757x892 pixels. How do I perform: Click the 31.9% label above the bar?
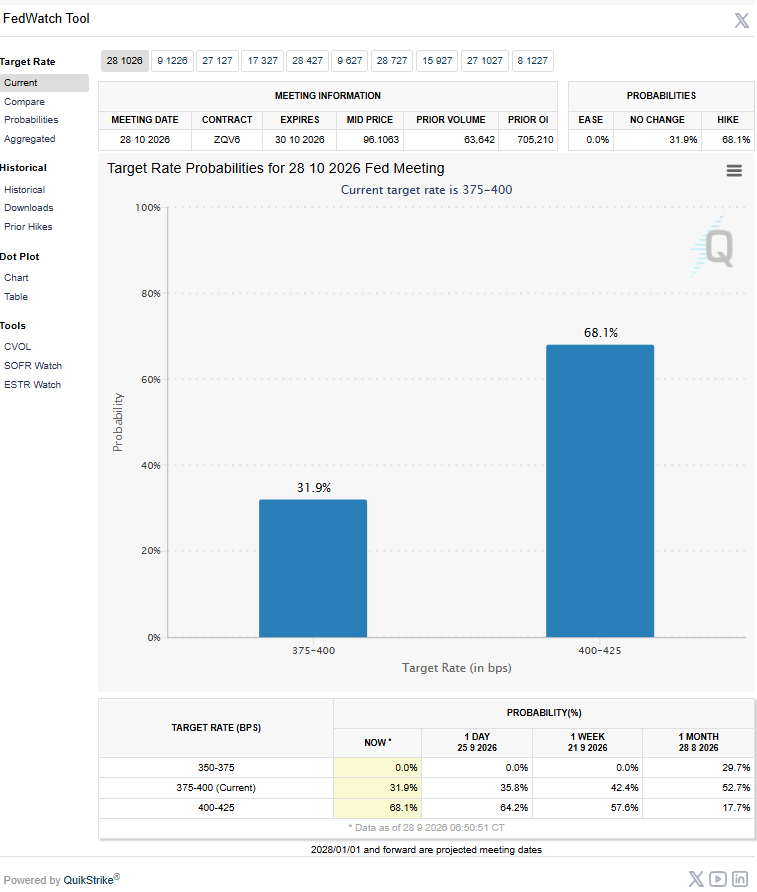313,488
